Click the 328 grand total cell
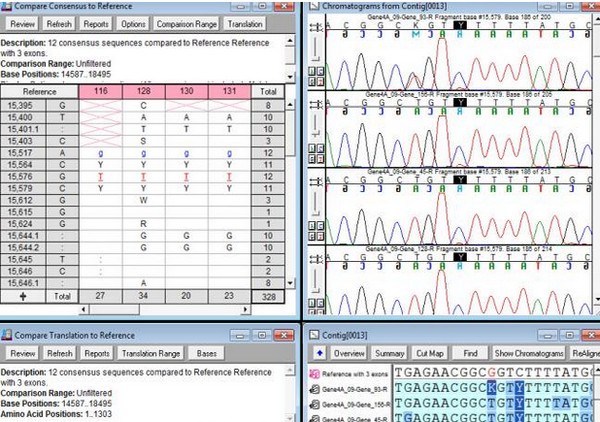 click(268, 297)
